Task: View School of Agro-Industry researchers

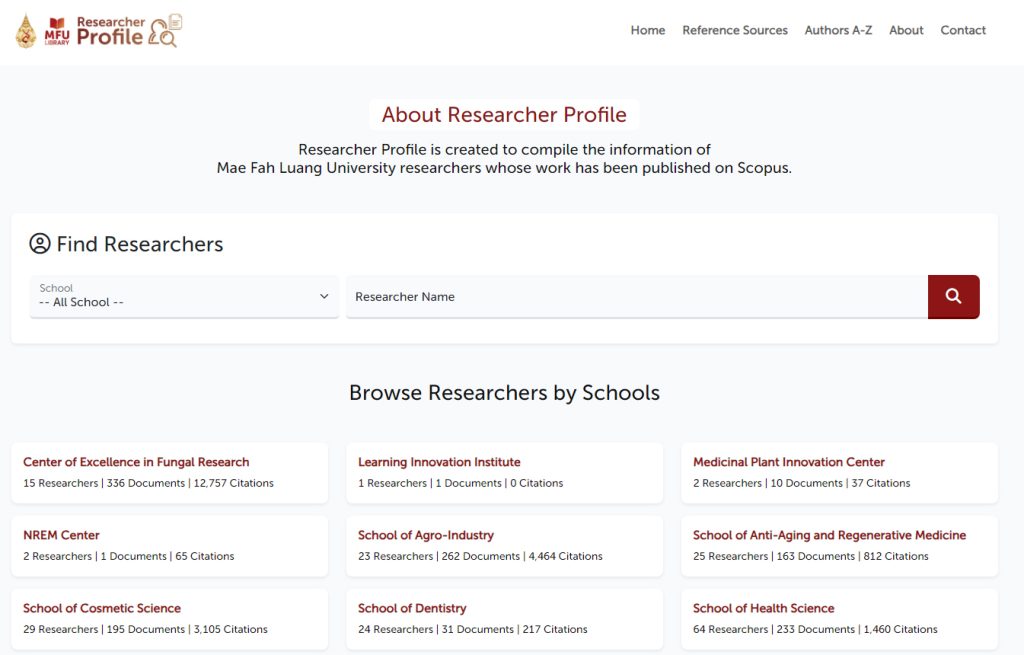Action: tap(426, 535)
